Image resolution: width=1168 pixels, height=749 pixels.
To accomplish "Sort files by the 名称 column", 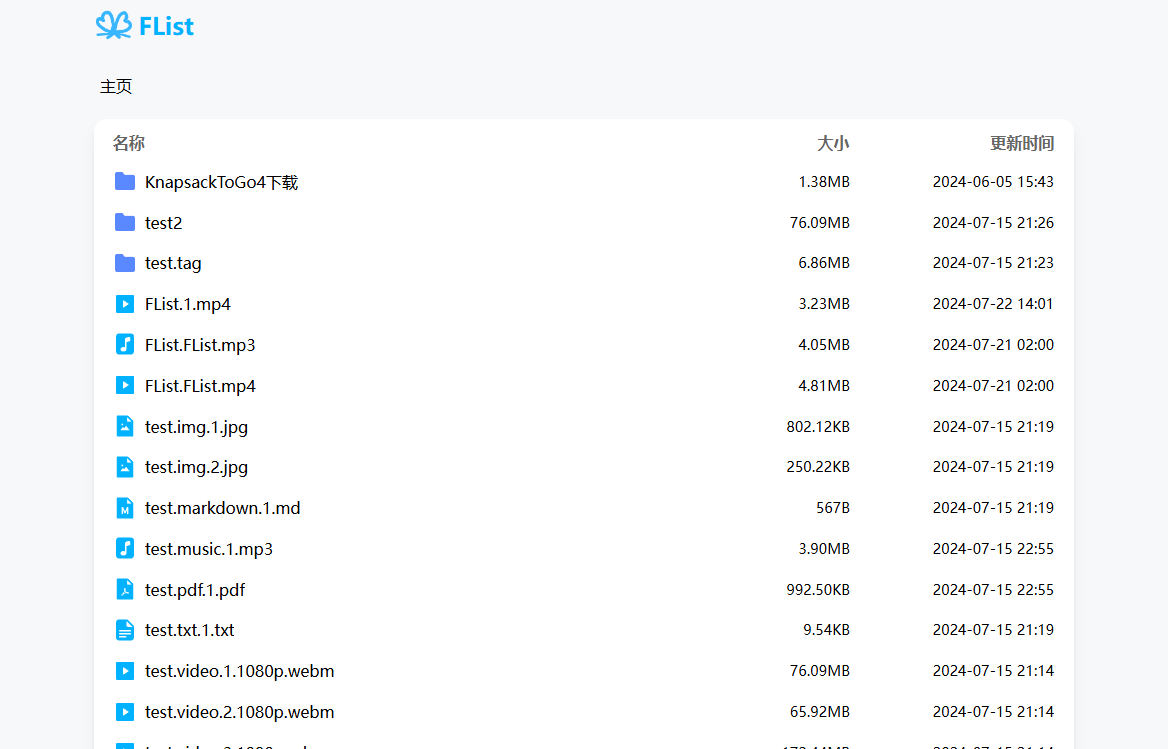I will (129, 143).
